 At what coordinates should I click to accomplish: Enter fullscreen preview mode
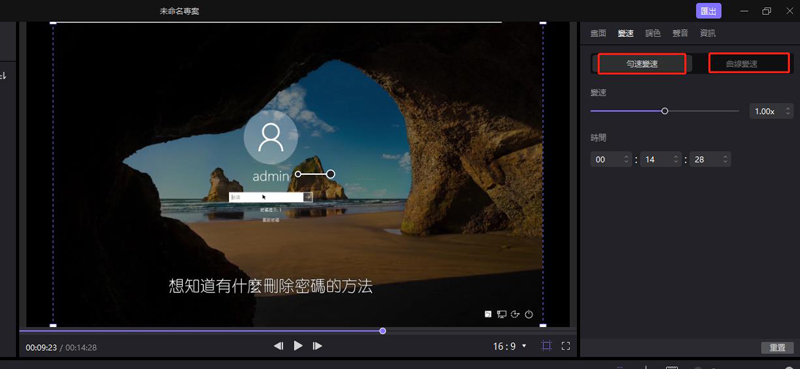pos(565,346)
